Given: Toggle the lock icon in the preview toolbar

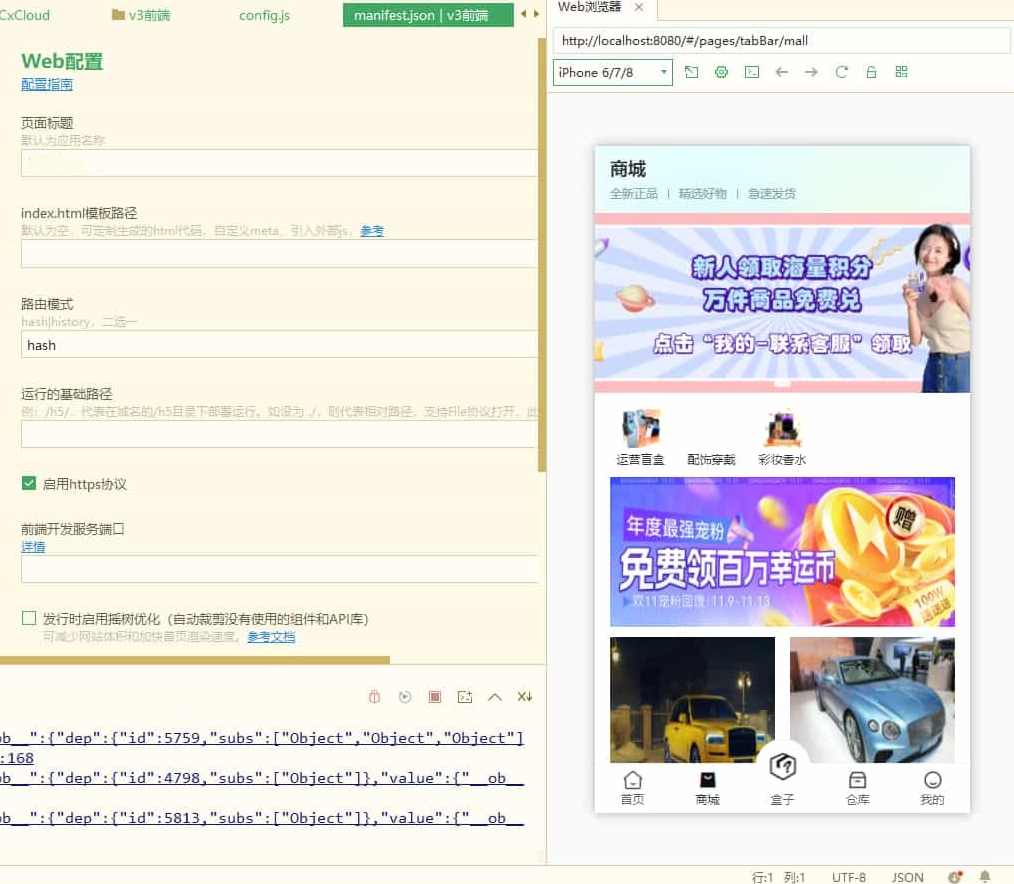Looking at the screenshot, I should 871,71.
